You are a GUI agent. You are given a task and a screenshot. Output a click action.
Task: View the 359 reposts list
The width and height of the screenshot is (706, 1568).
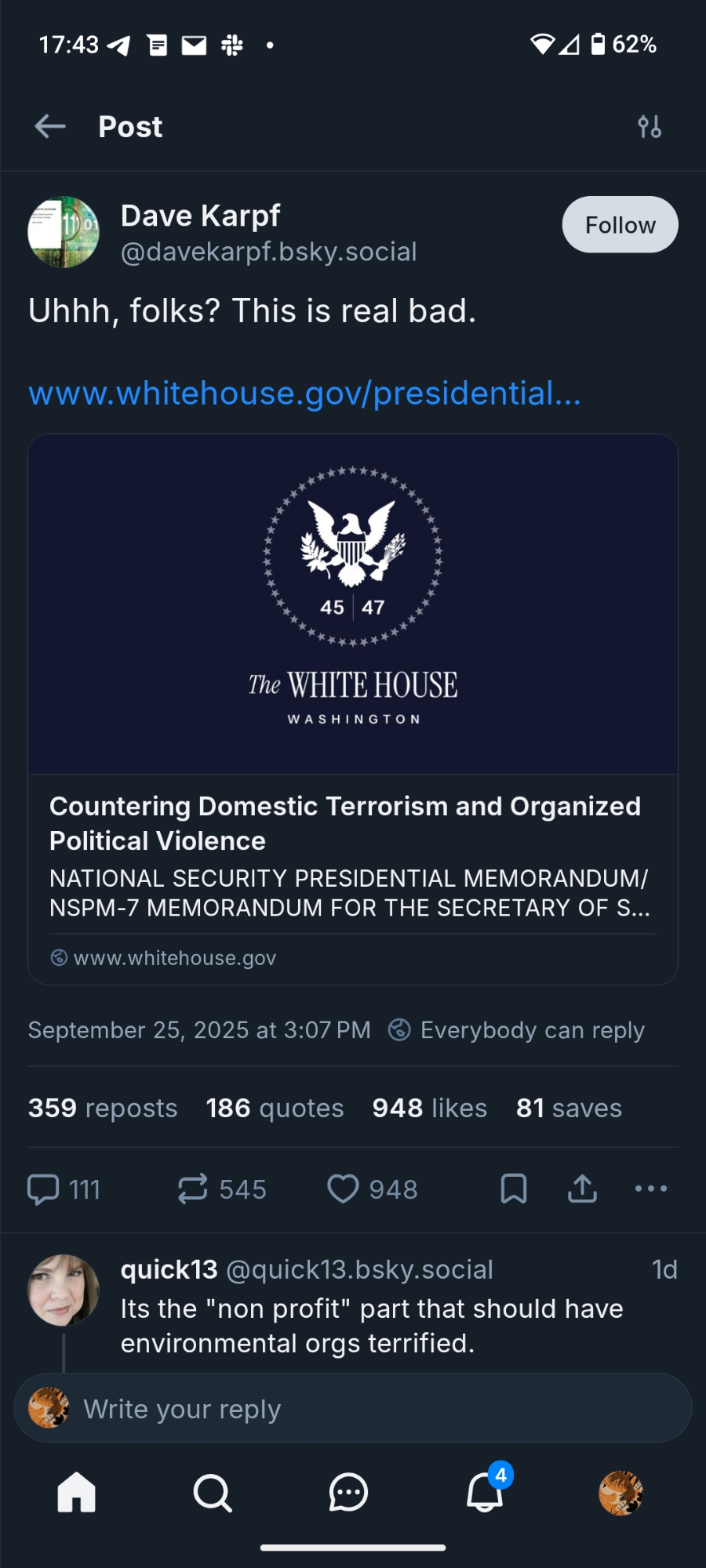point(103,1108)
